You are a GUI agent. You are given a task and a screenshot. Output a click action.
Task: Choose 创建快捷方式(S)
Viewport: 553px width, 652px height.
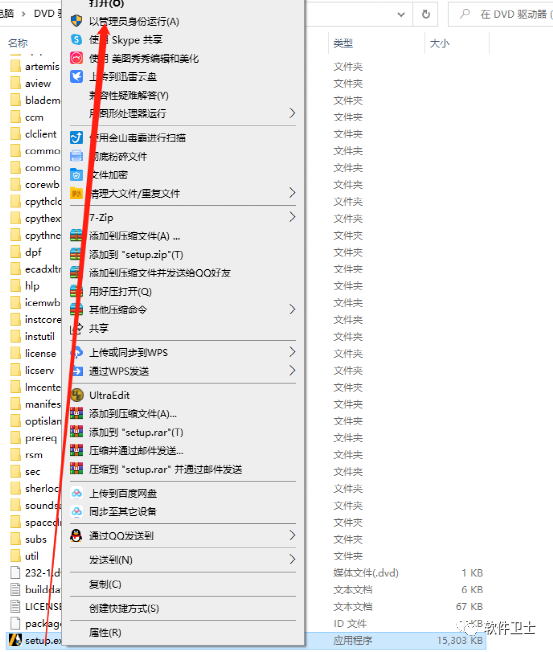124,608
